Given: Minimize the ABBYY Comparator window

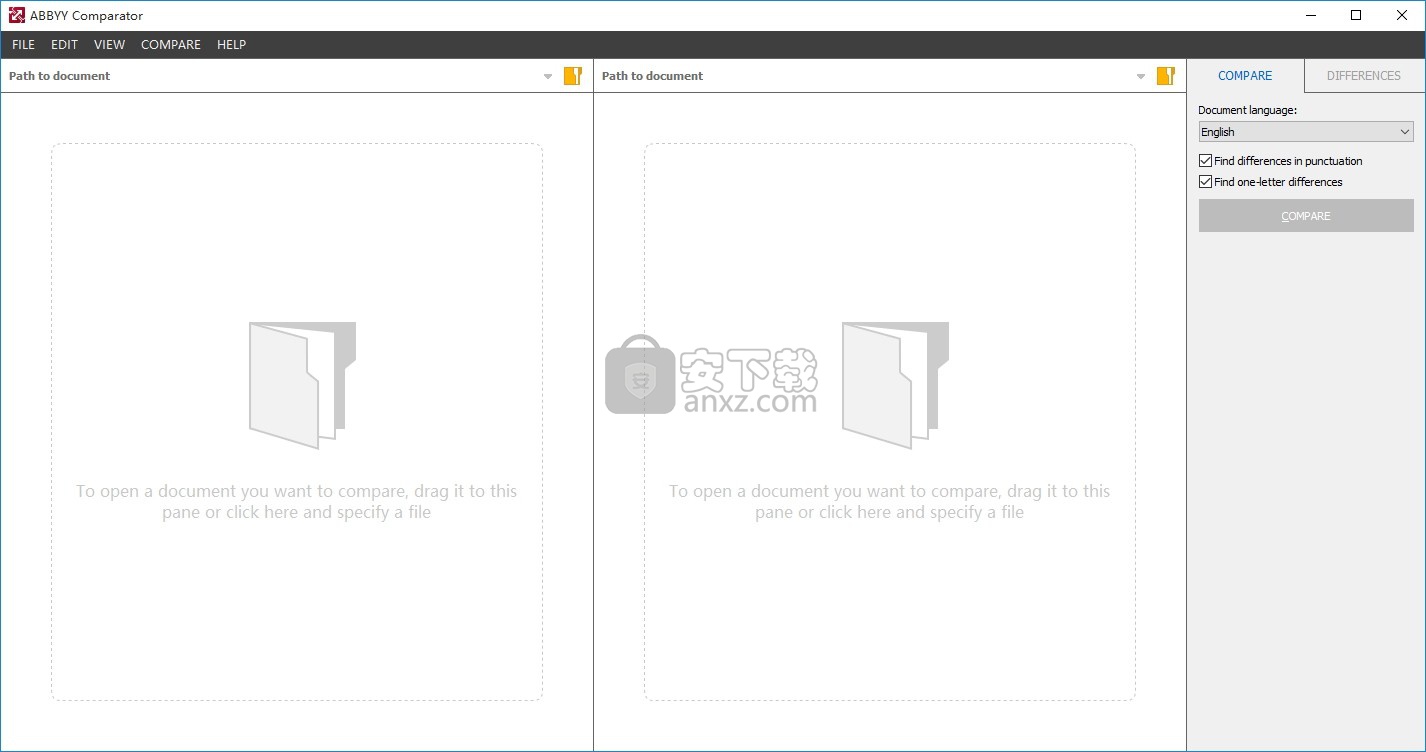Looking at the screenshot, I should point(1311,15).
